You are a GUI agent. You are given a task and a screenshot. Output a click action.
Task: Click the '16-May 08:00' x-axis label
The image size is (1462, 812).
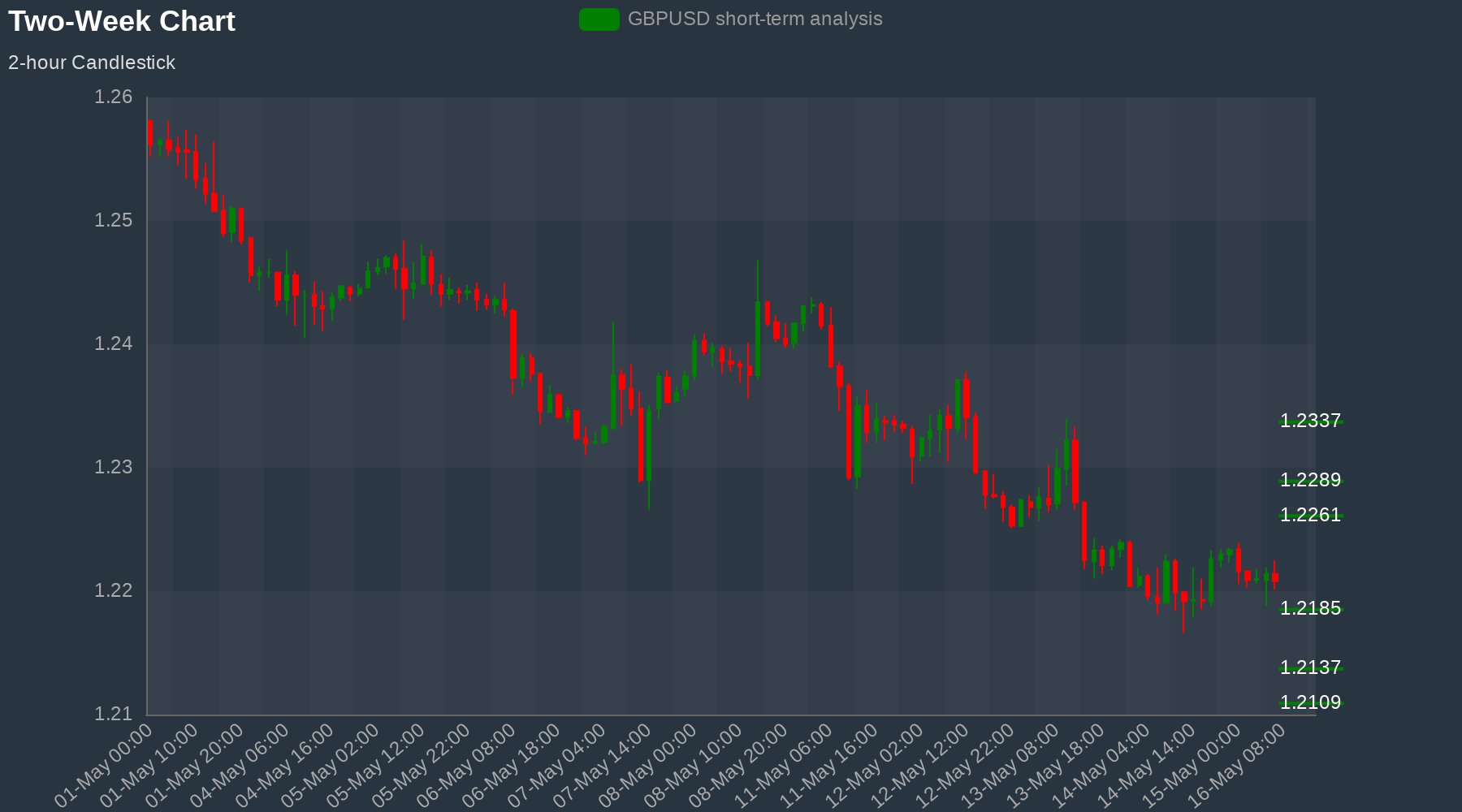tap(1239, 765)
